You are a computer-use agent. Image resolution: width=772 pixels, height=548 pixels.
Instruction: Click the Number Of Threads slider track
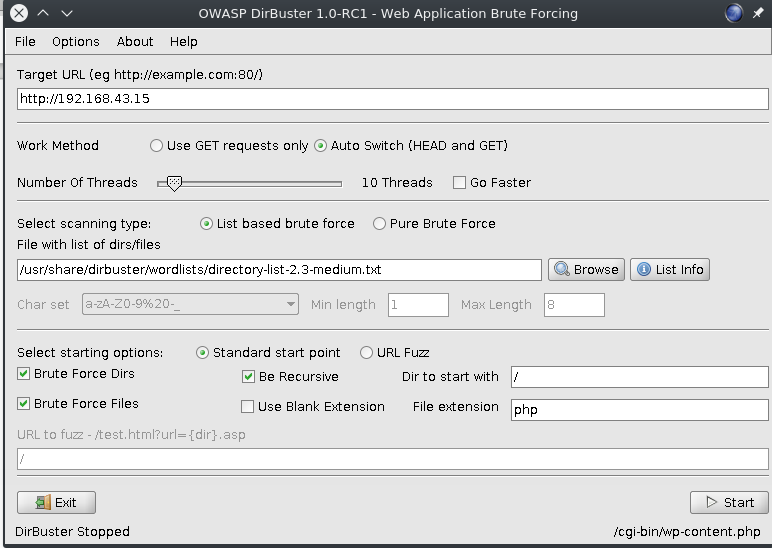point(250,184)
